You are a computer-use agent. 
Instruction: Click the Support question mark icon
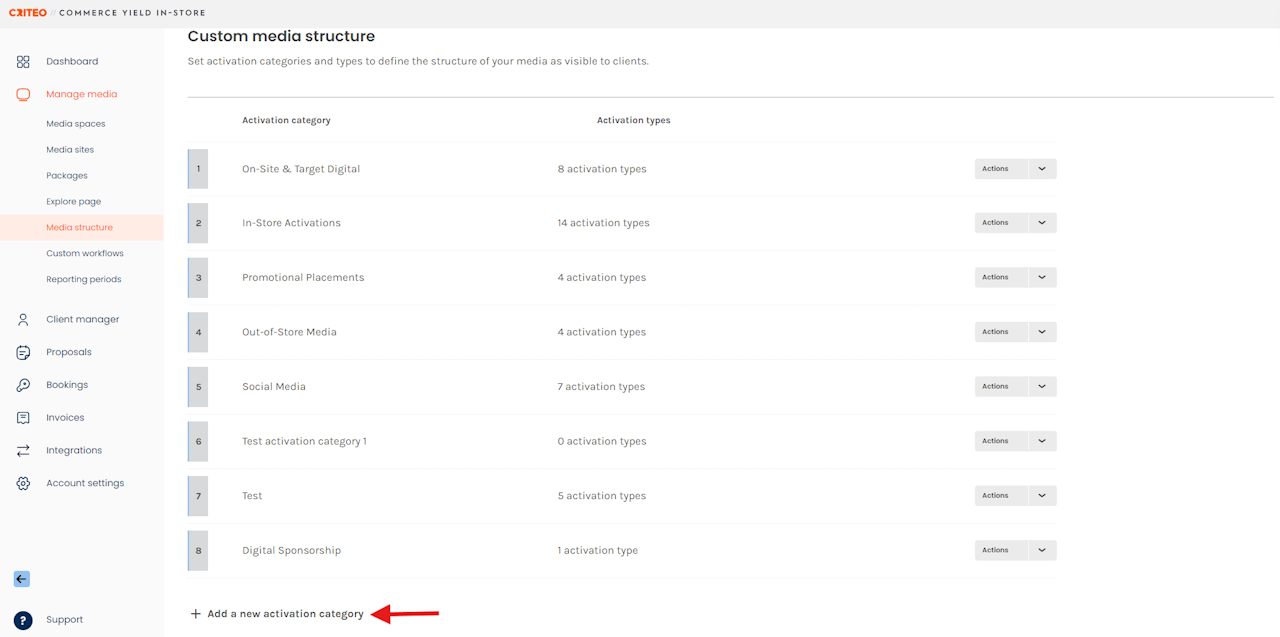point(23,620)
